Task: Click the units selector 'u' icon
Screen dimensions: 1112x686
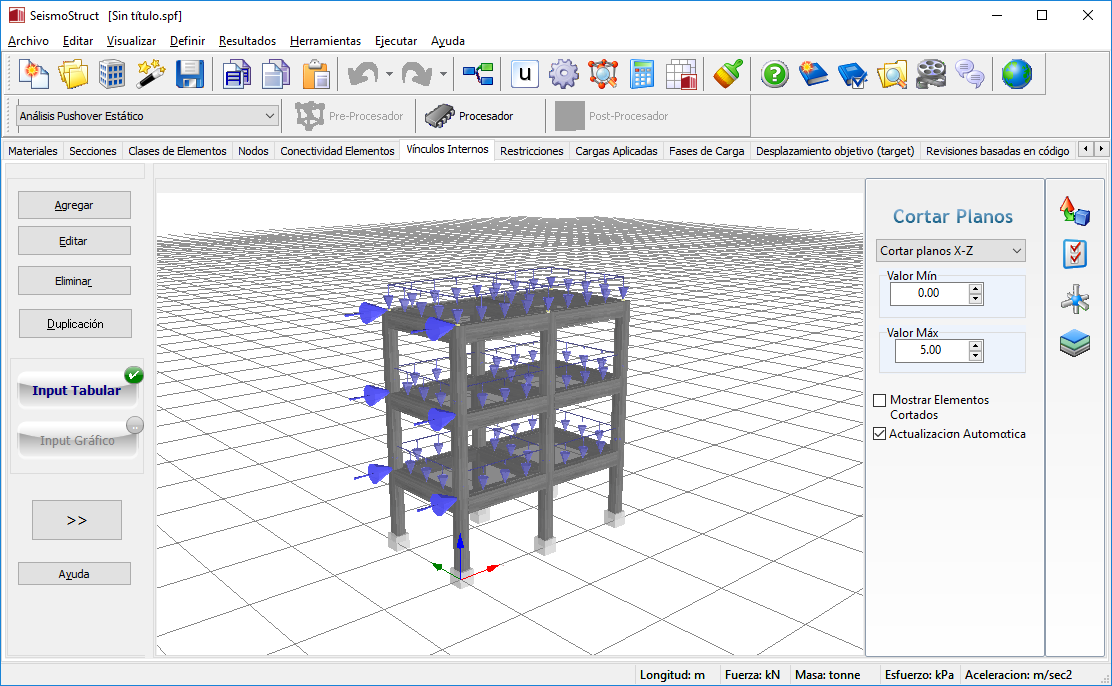Action: pos(525,74)
